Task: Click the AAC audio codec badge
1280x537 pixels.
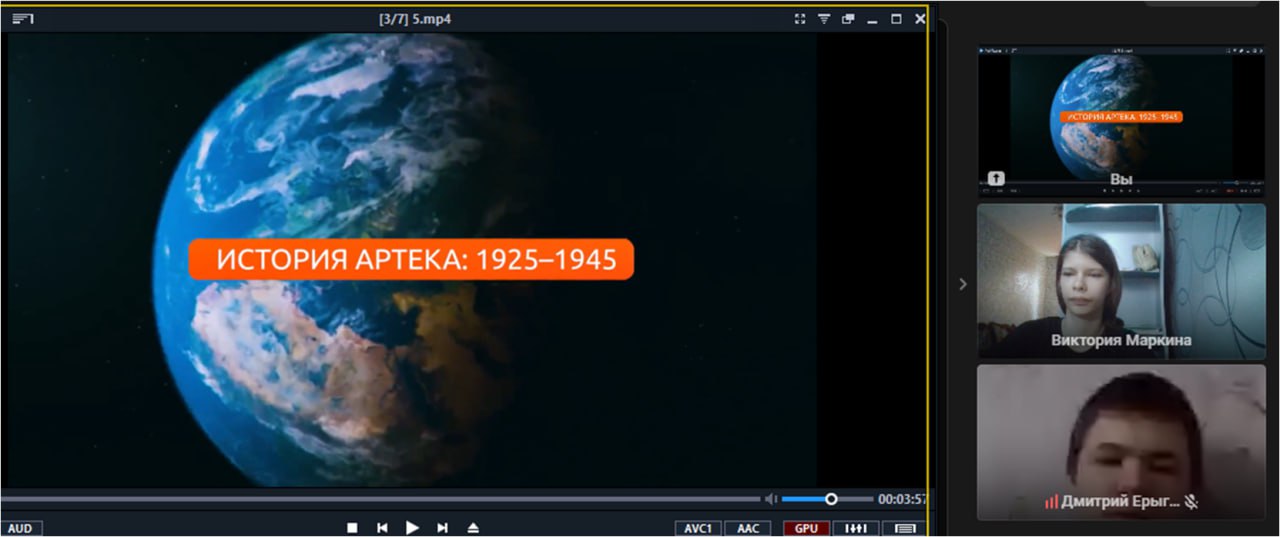Action: point(748,528)
